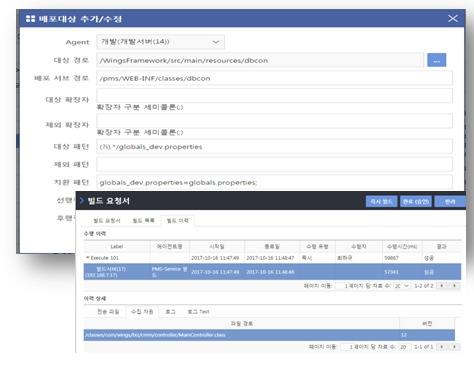The width and height of the screenshot is (474, 376).
Task: Open the 전송 파일 tab
Action: [108, 312]
